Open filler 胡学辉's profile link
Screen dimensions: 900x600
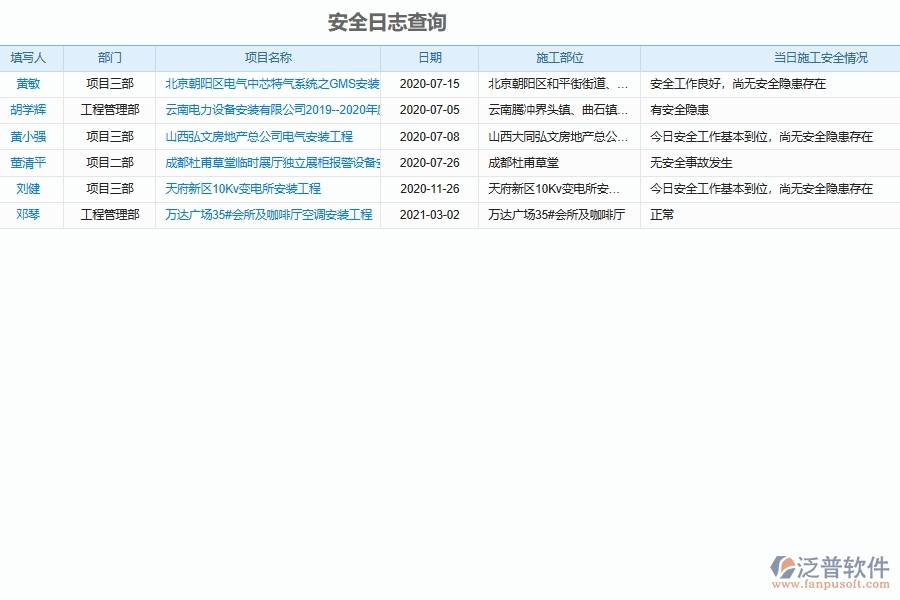[32, 110]
